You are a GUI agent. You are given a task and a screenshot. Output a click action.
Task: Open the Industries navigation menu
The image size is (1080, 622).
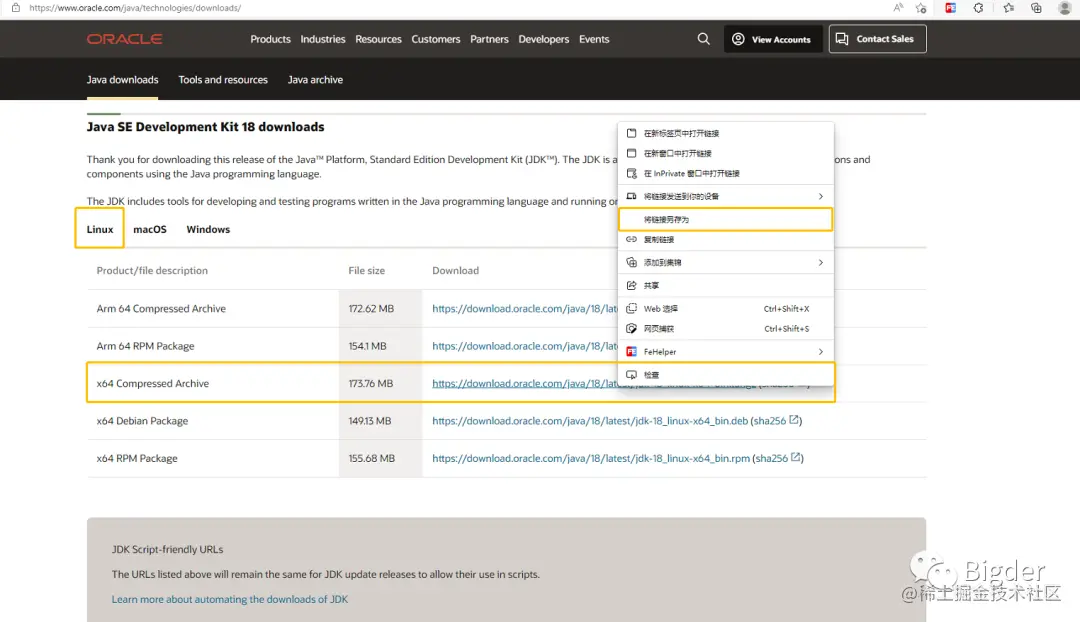coord(322,39)
